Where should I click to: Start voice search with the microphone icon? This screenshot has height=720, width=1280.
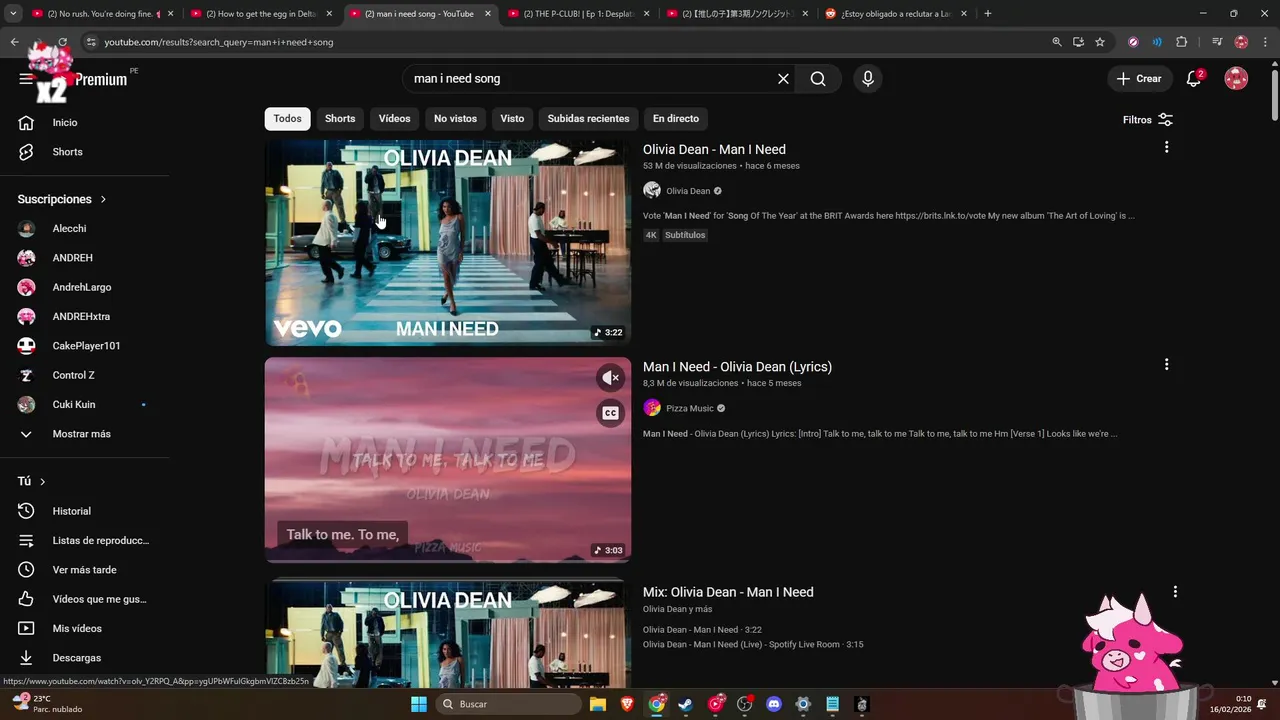(x=867, y=79)
